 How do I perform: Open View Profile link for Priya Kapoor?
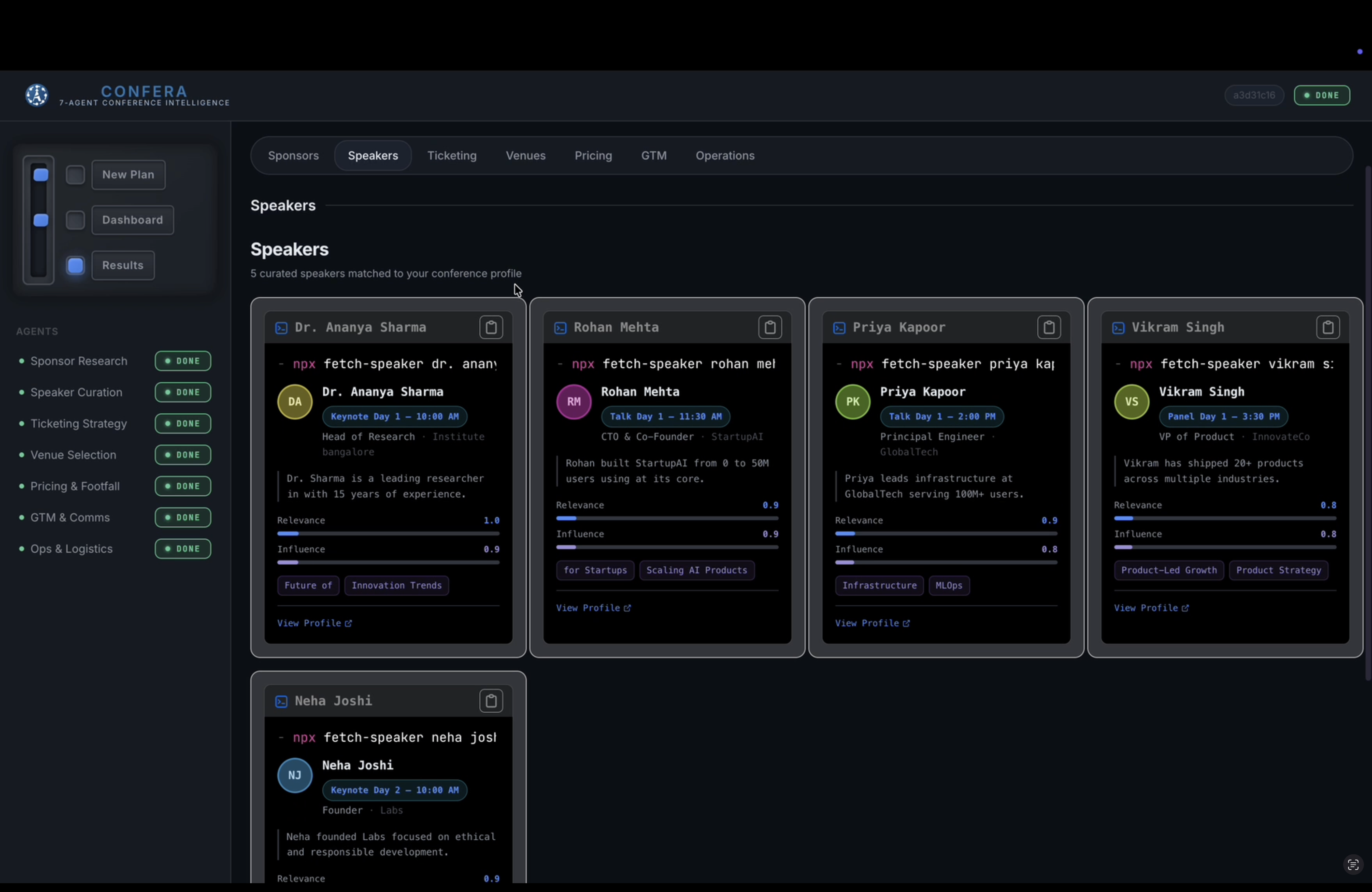(x=872, y=623)
